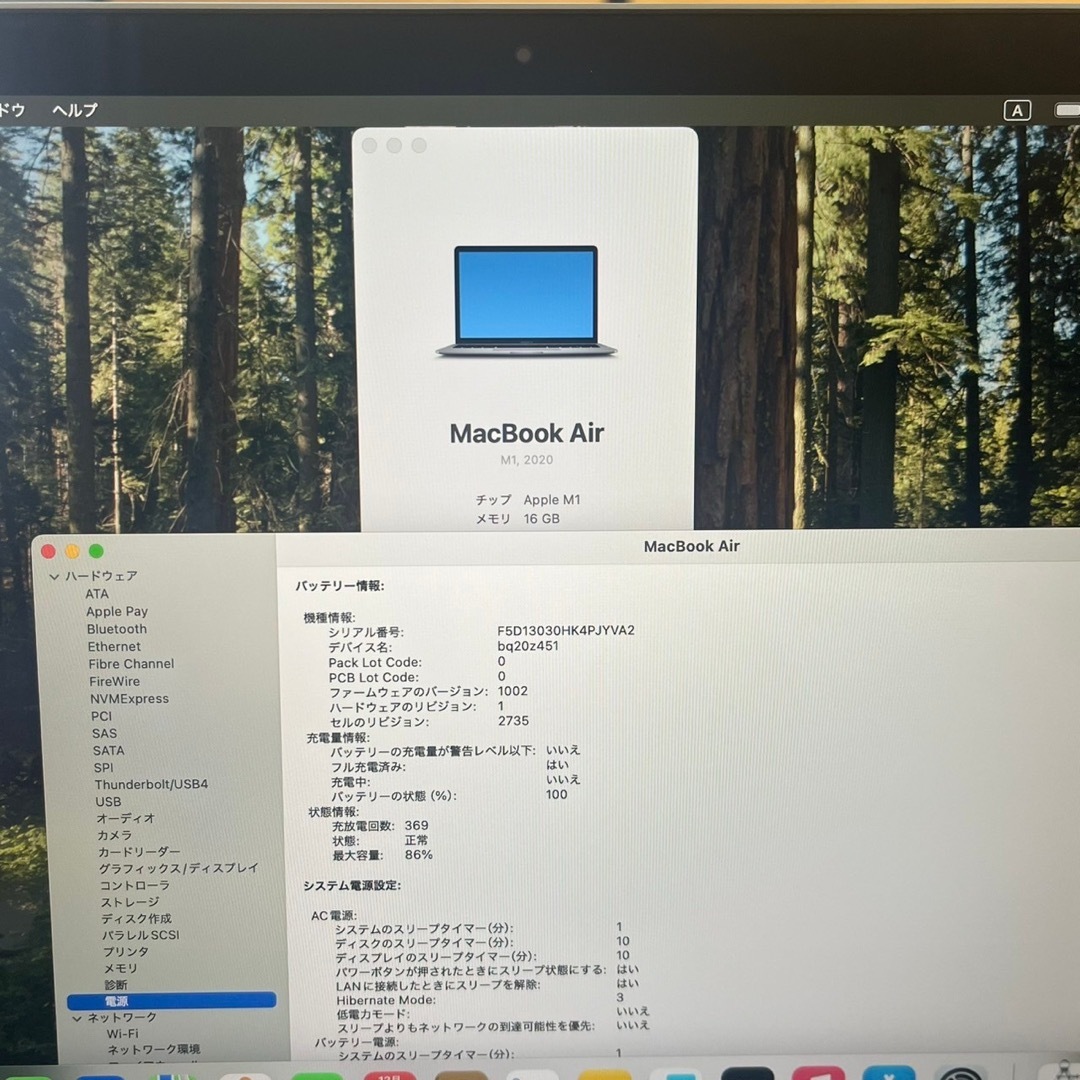The height and width of the screenshot is (1080, 1080).
Task: Zoom the system information window with the green button
Action: (x=96, y=551)
